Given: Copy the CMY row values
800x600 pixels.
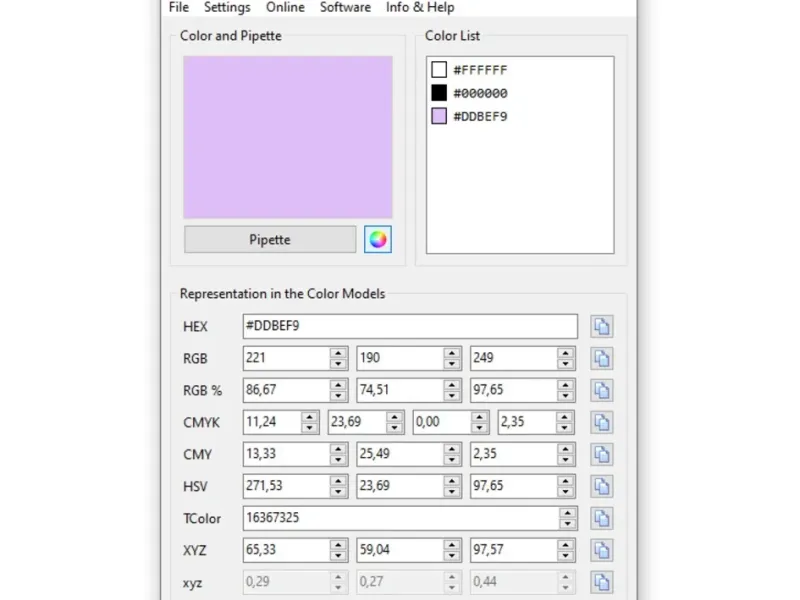Looking at the screenshot, I should pyautogui.click(x=601, y=454).
